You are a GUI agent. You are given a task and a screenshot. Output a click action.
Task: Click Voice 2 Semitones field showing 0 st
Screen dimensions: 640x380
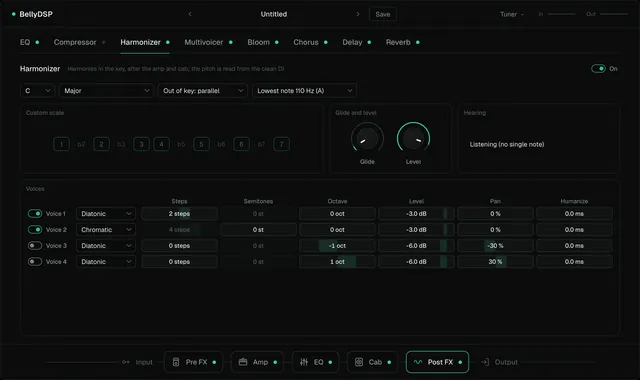pyautogui.click(x=258, y=229)
